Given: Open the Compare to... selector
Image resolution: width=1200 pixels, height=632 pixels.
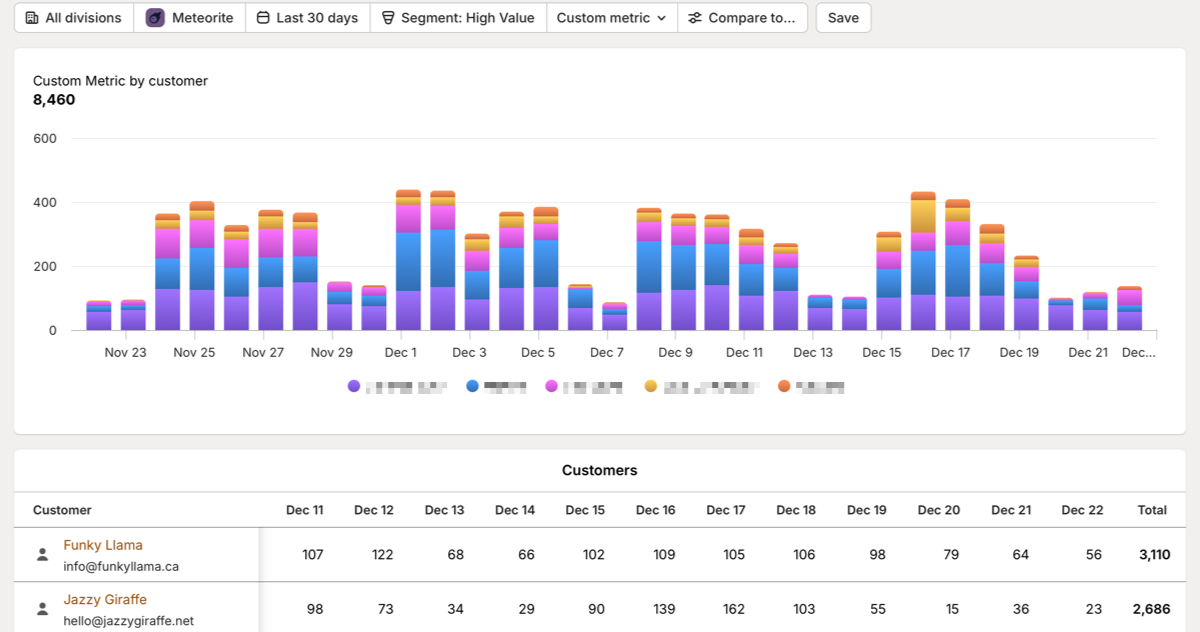Looking at the screenshot, I should 743,17.
